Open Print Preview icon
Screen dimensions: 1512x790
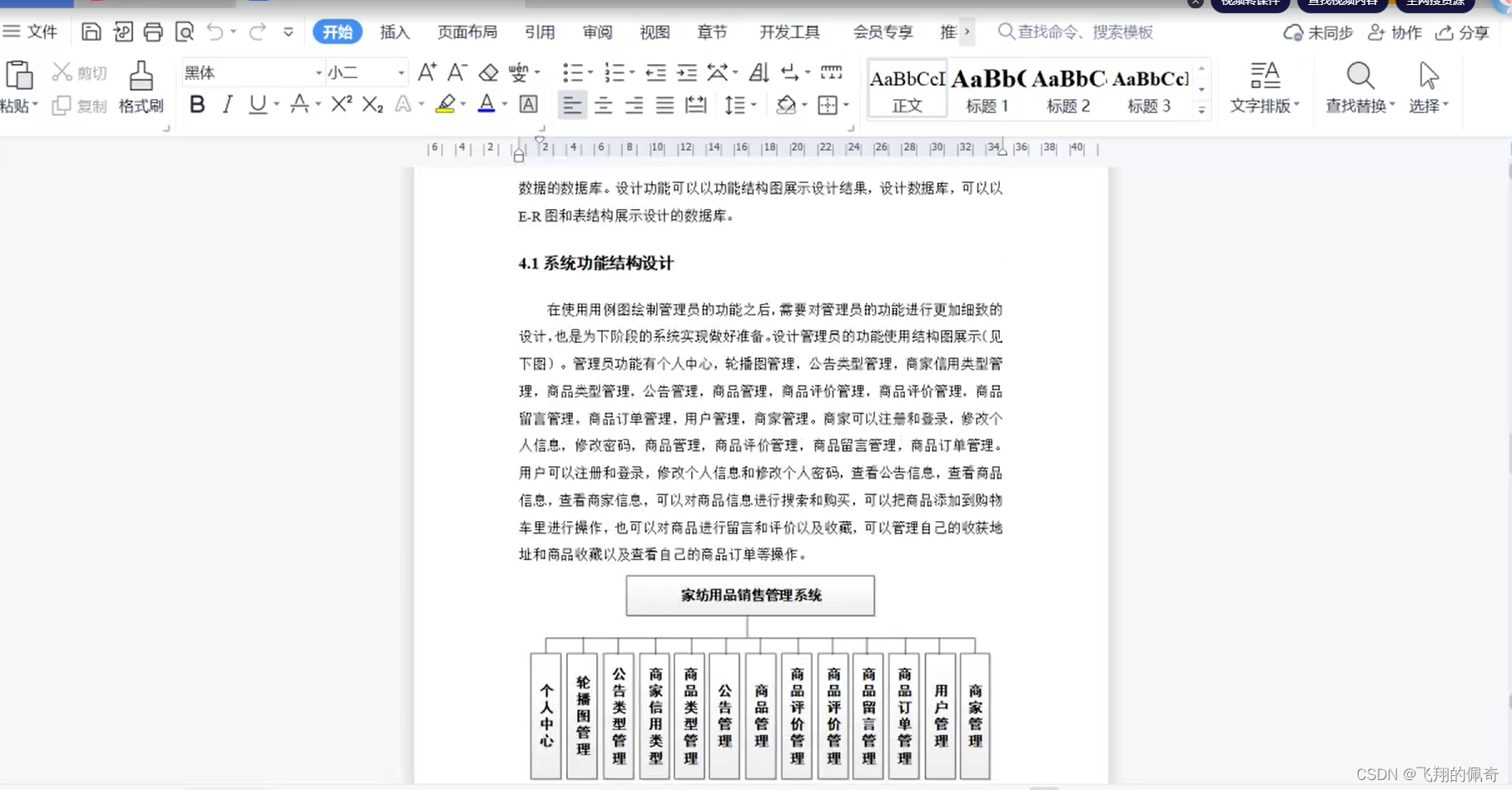tap(185, 32)
